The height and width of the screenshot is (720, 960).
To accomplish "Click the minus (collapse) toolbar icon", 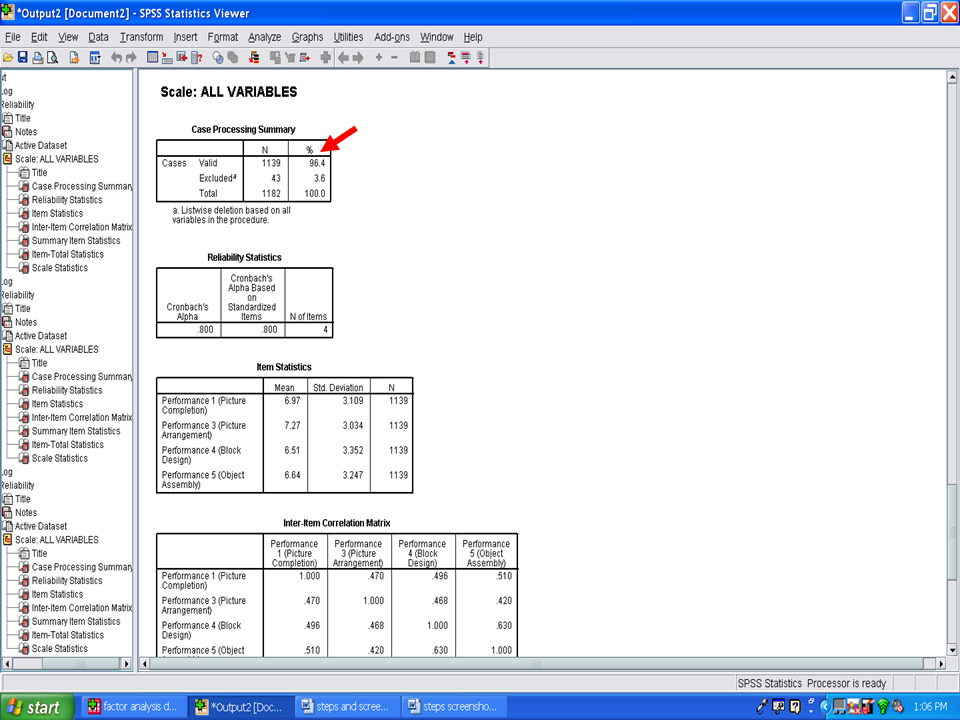I will [394, 58].
